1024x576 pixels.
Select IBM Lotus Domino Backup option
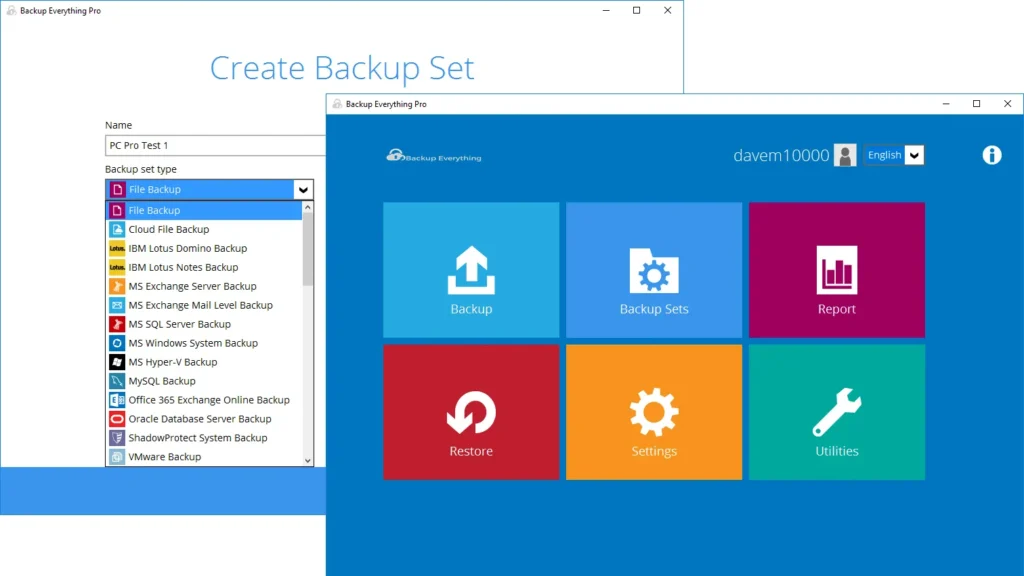click(204, 248)
